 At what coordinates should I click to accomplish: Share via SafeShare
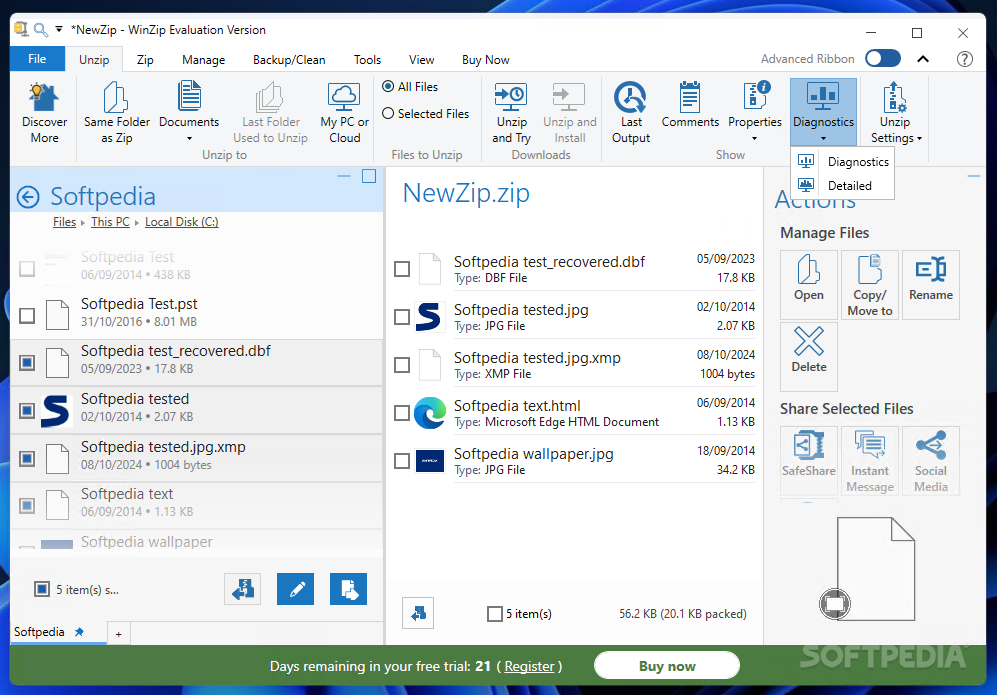[809, 460]
